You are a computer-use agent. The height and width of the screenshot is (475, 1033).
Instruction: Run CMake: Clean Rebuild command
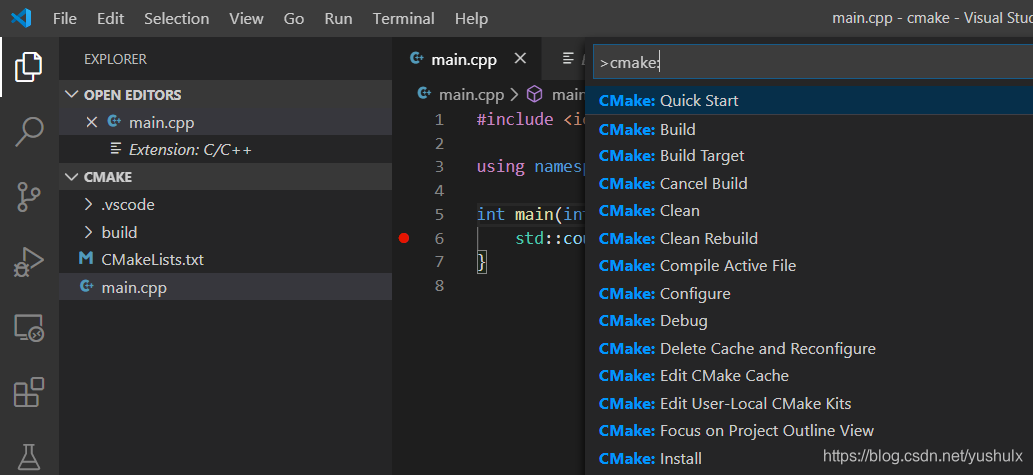(809, 238)
